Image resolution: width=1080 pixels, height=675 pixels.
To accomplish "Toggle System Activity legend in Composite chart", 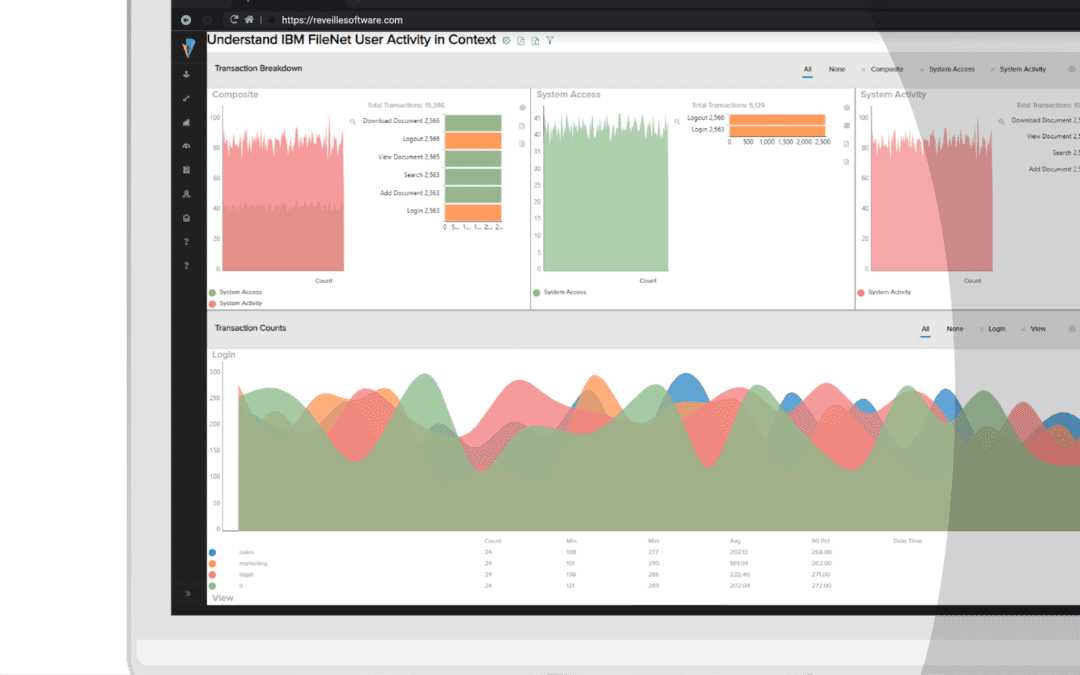I will (236, 303).
